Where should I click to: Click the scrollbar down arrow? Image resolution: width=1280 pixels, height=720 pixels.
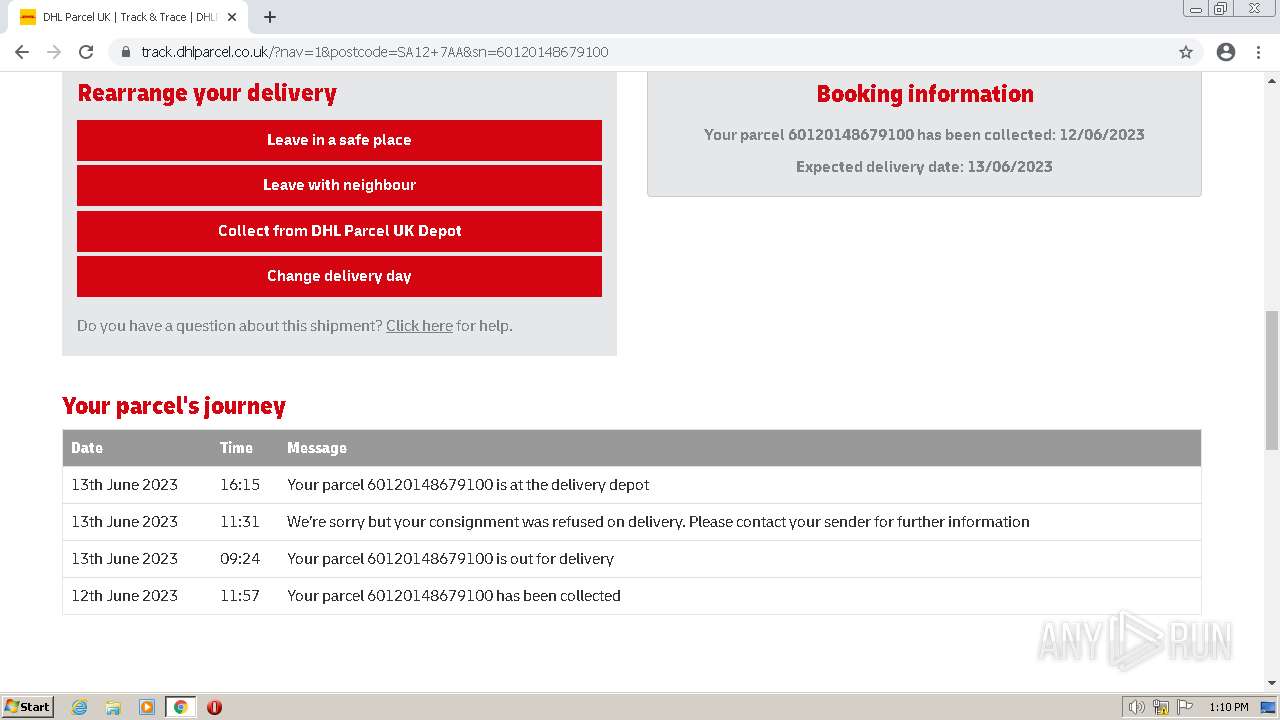1272,683
